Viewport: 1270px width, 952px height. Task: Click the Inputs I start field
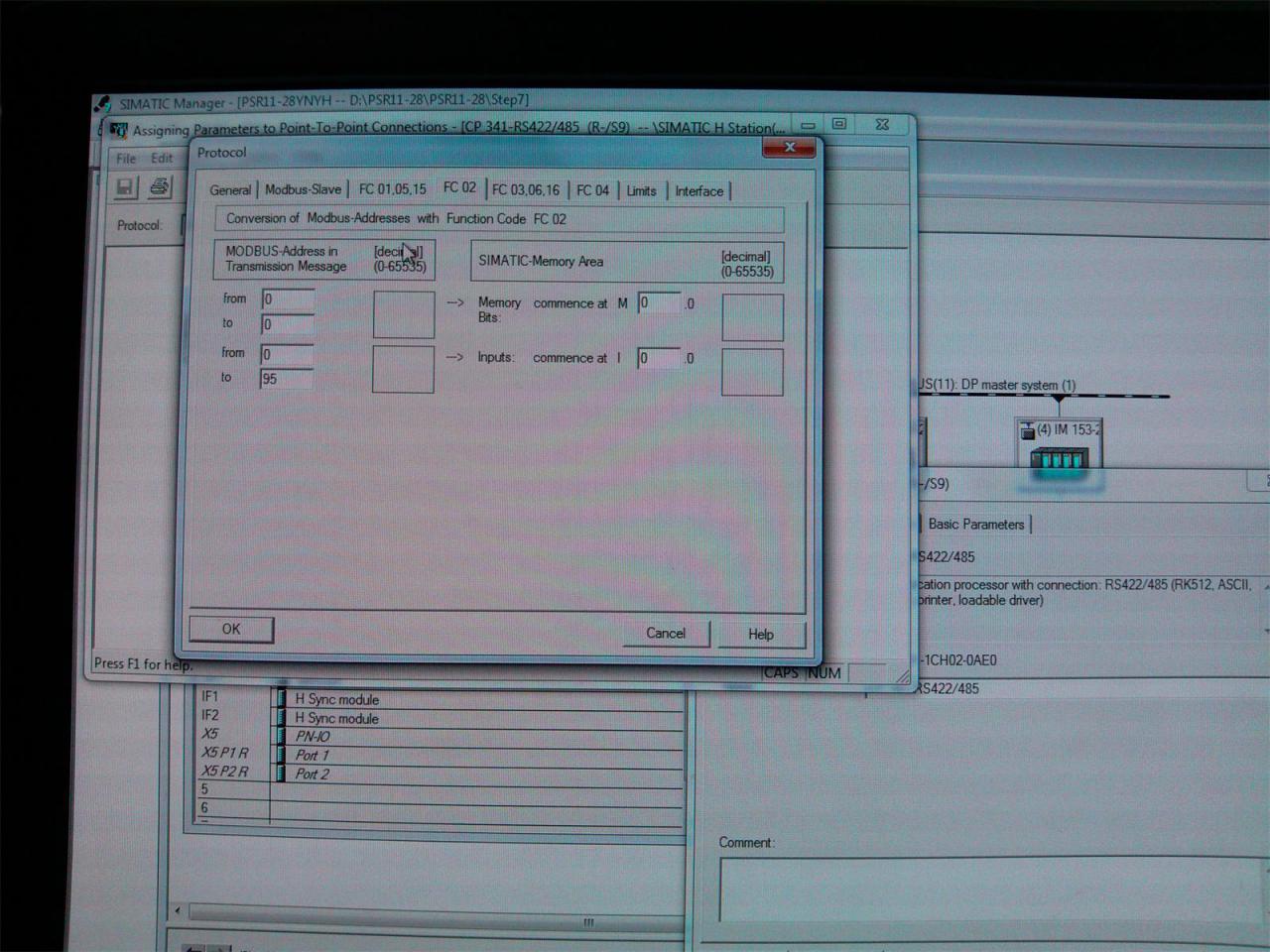[659, 358]
